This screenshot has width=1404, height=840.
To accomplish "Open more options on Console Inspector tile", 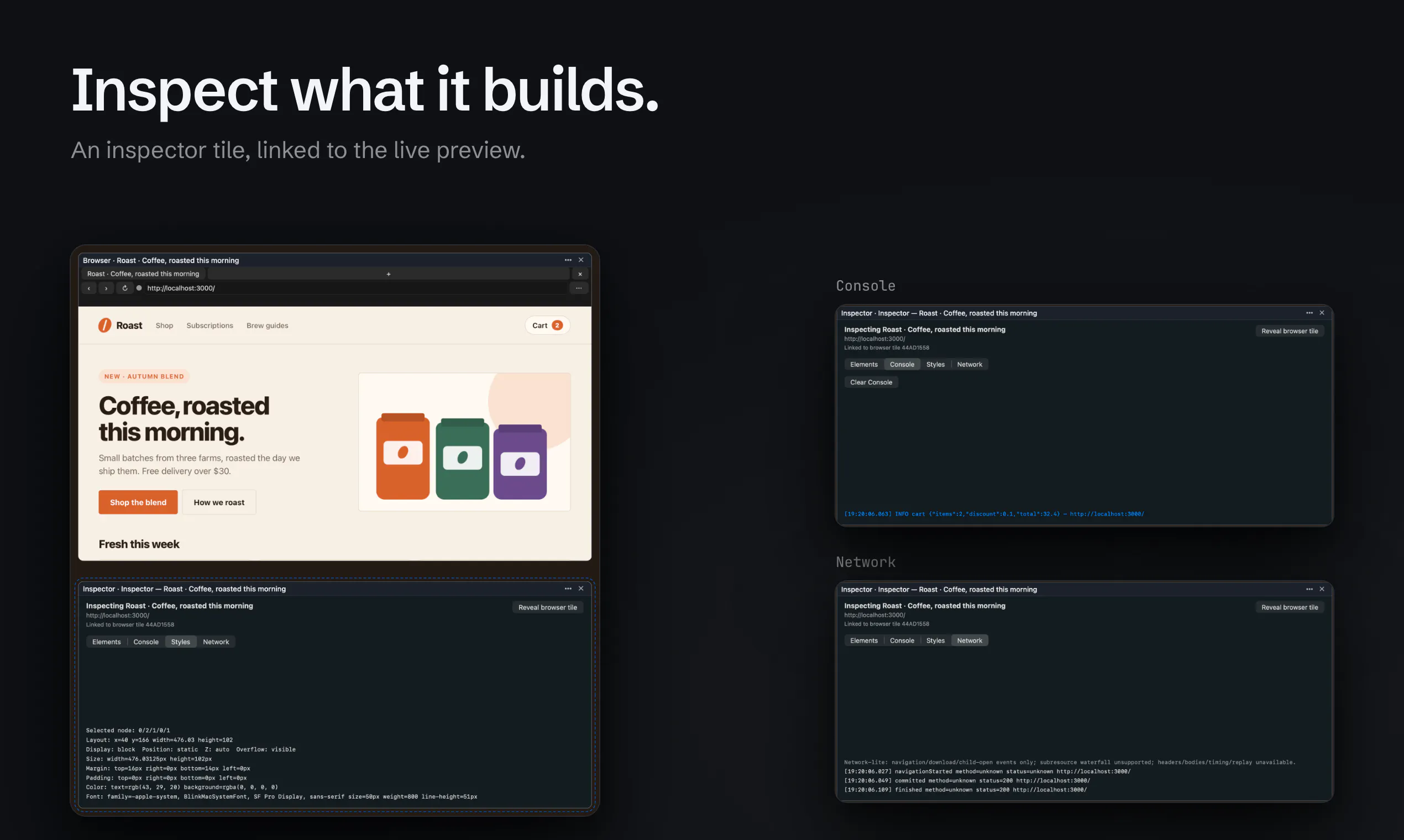I will pyautogui.click(x=1309, y=312).
